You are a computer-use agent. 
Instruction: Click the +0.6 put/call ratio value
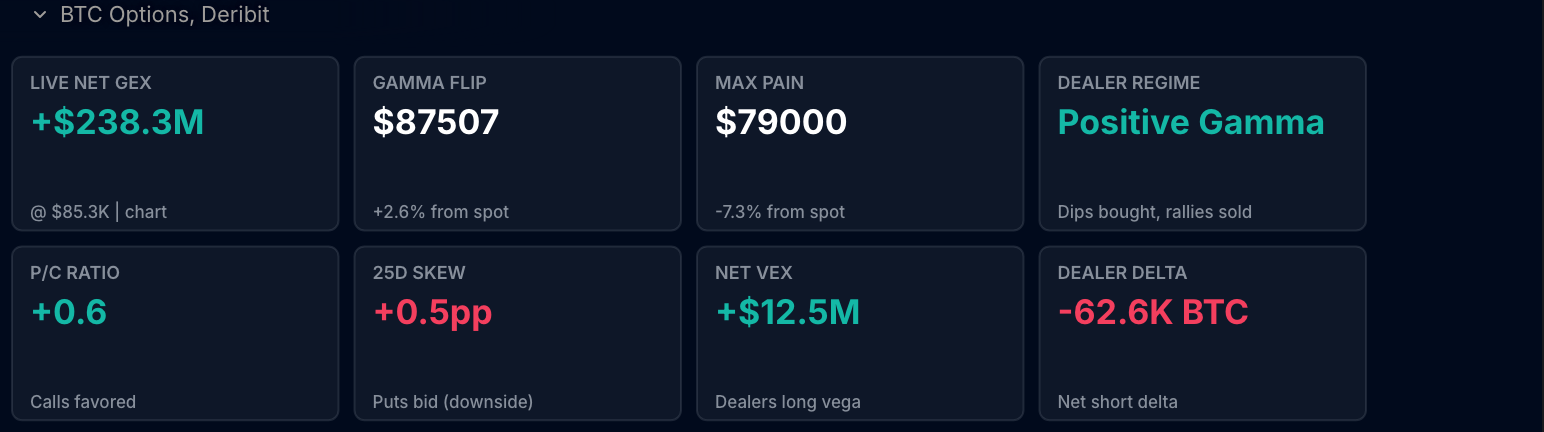pyautogui.click(x=69, y=312)
